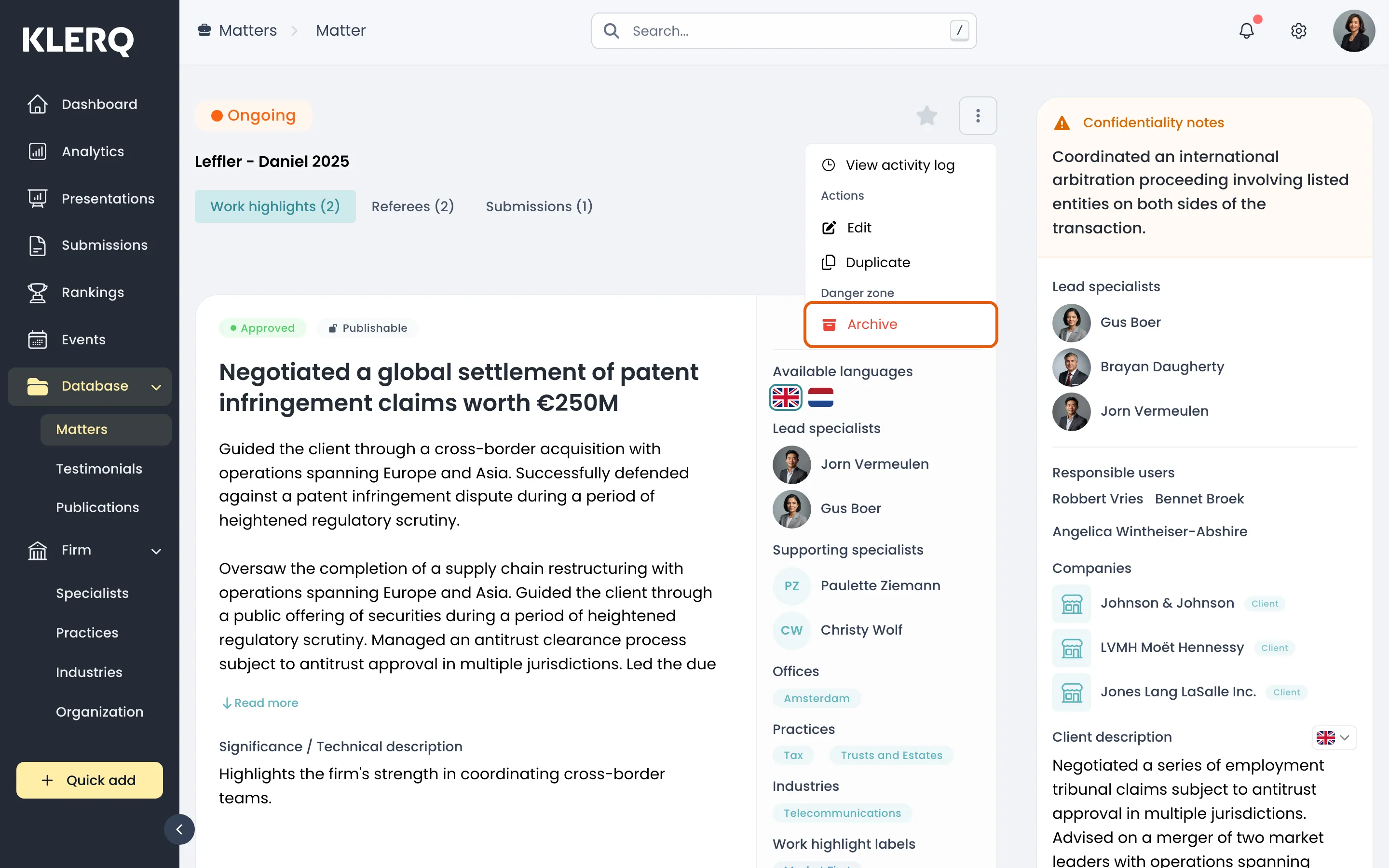Image resolution: width=1389 pixels, height=868 pixels.
Task: Click the Amsterdam office tag
Action: click(x=816, y=699)
